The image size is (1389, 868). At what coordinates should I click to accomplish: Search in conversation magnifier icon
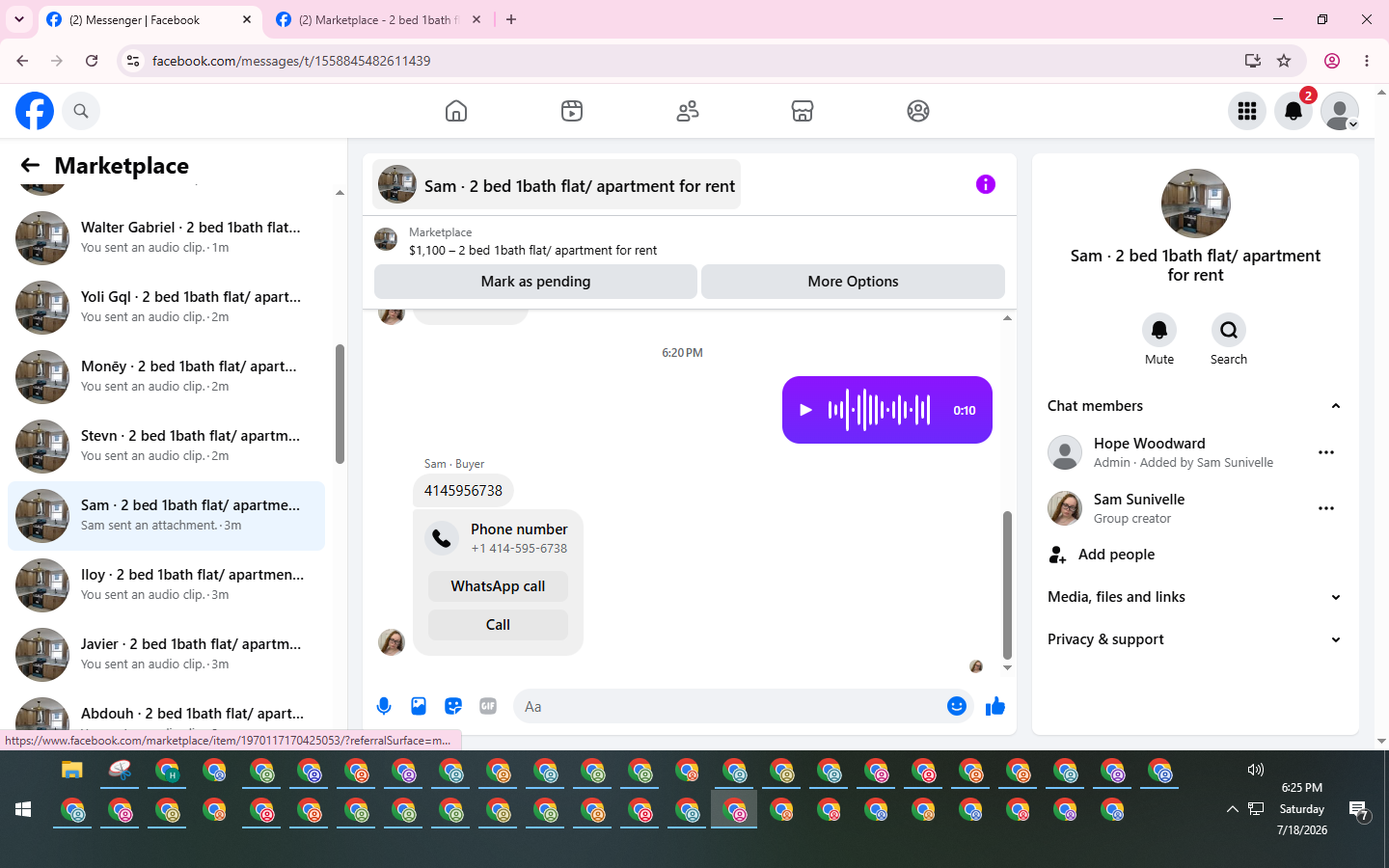point(1229,330)
